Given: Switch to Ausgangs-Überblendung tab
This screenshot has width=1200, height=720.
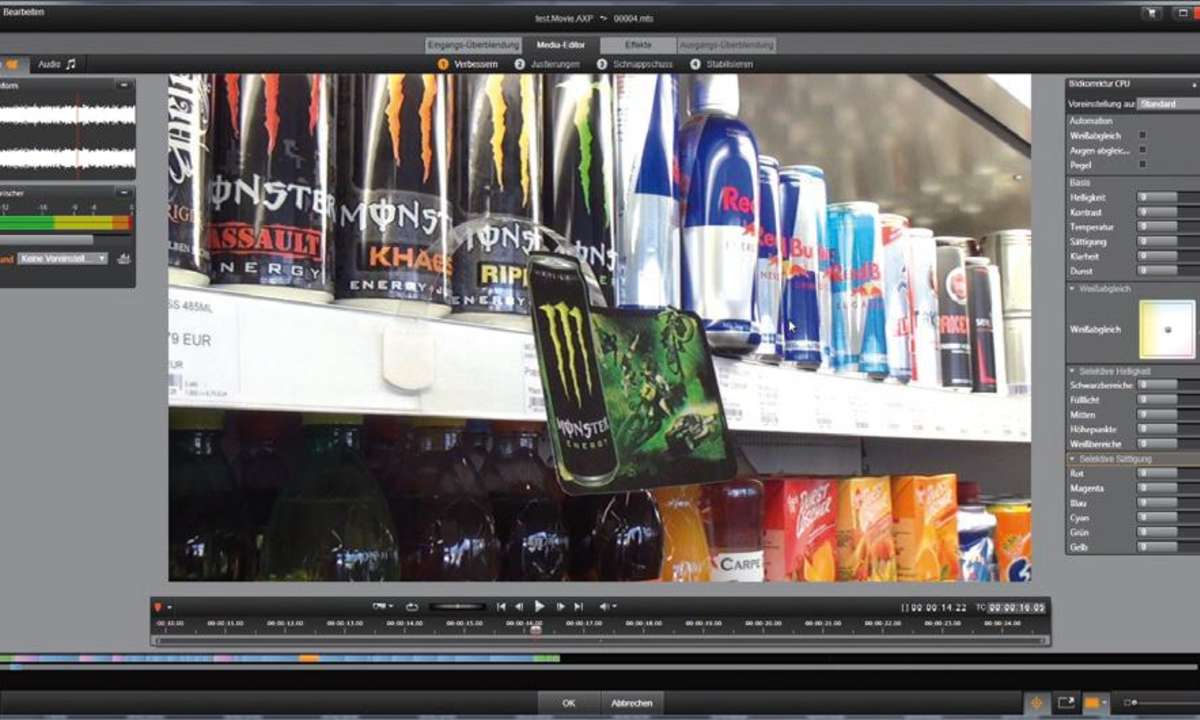Looking at the screenshot, I should point(727,45).
